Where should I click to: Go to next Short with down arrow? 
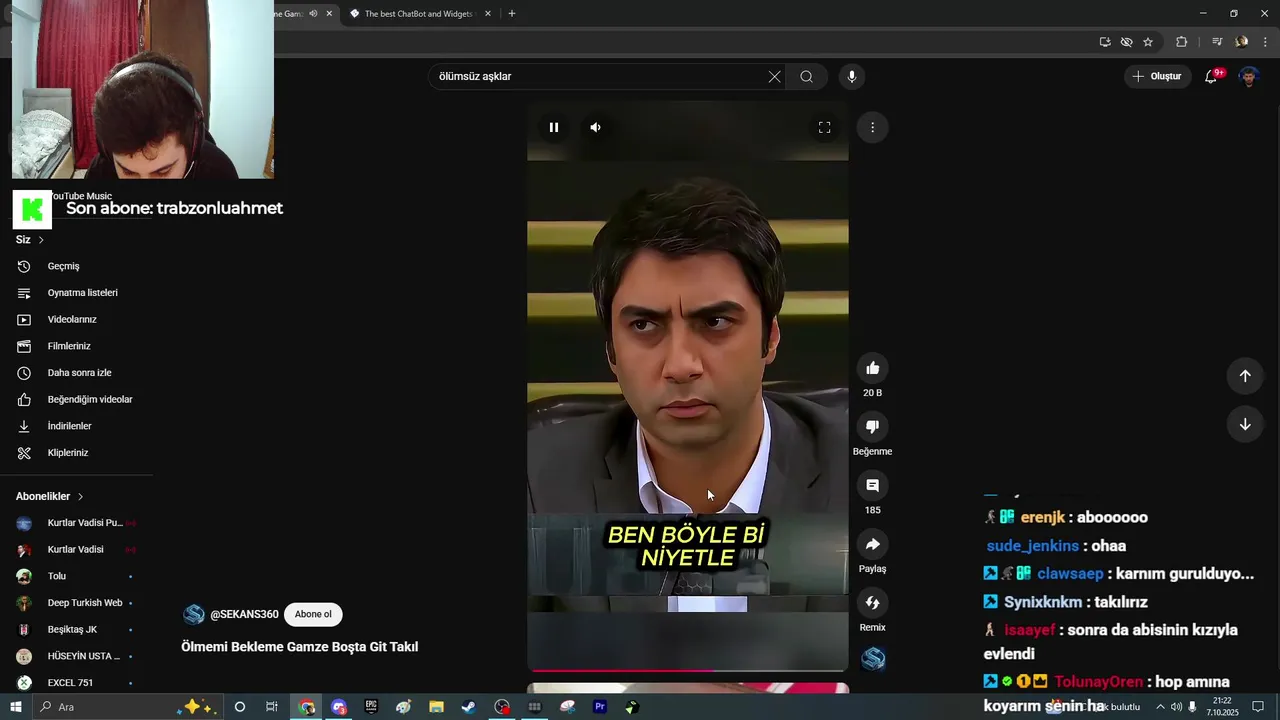click(x=1245, y=424)
